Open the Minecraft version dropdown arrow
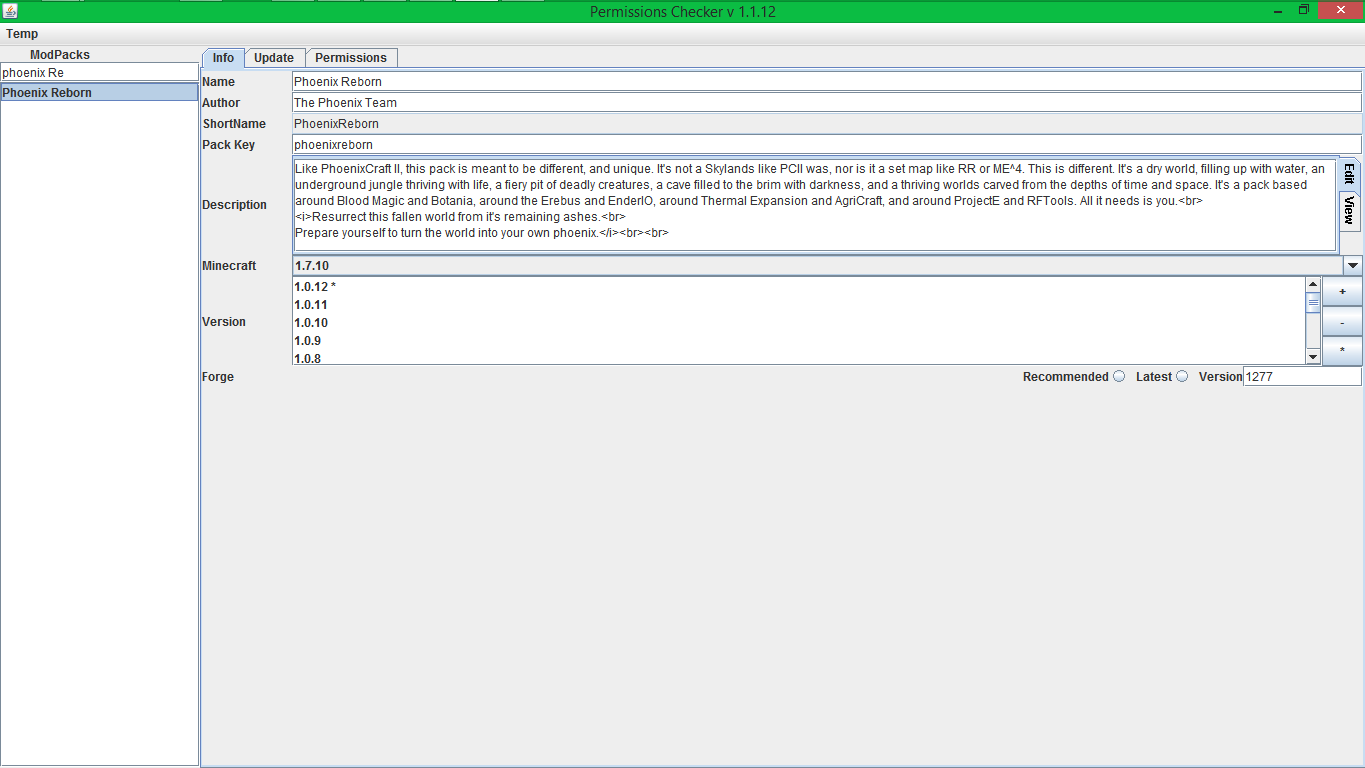 [1353, 265]
